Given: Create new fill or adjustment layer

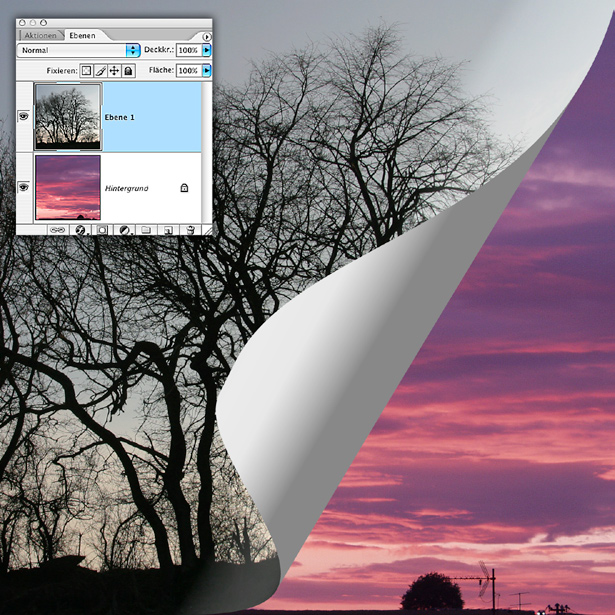Looking at the screenshot, I should click(124, 230).
